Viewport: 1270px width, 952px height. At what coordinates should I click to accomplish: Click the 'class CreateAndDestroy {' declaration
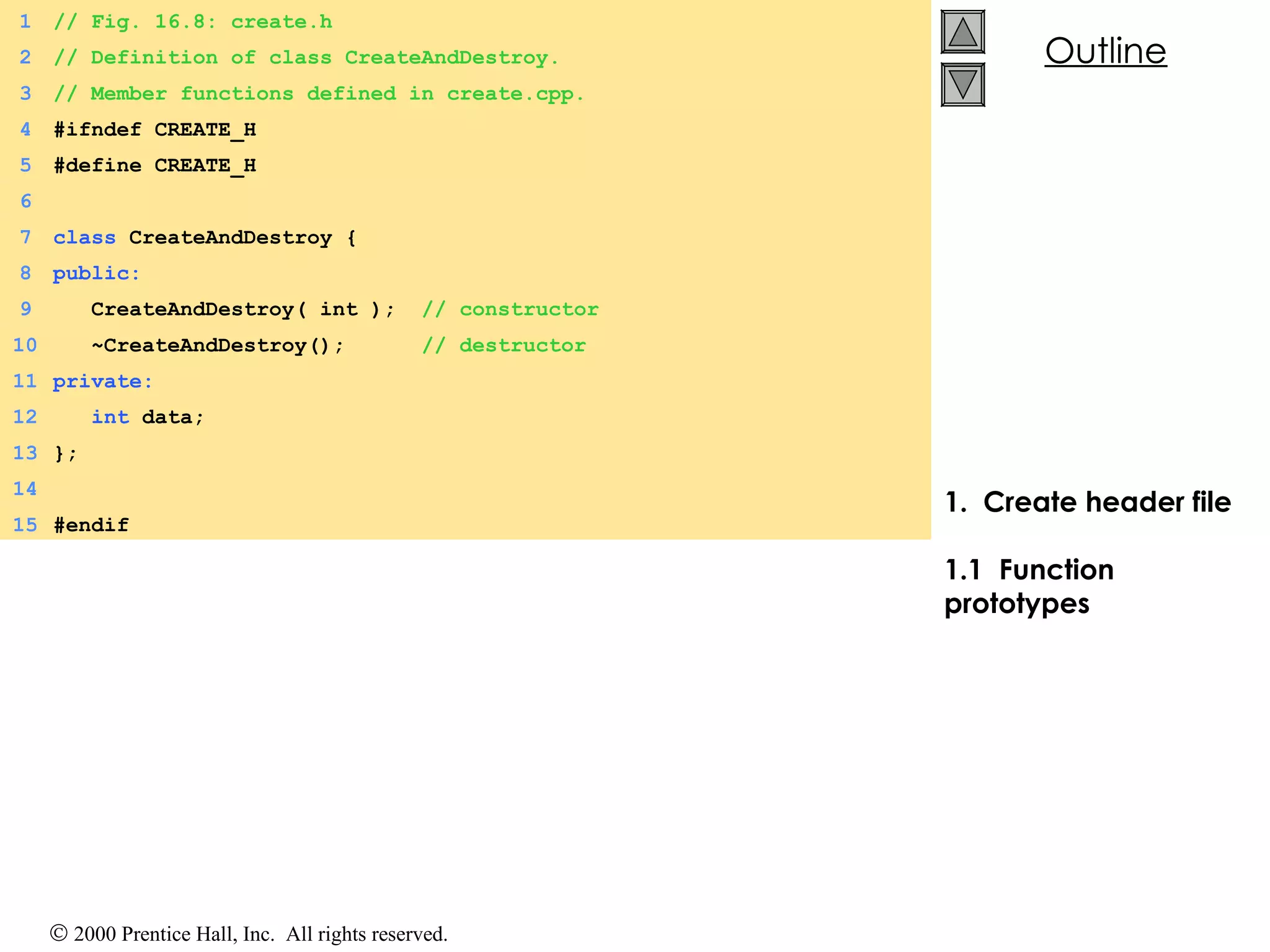click(x=205, y=237)
